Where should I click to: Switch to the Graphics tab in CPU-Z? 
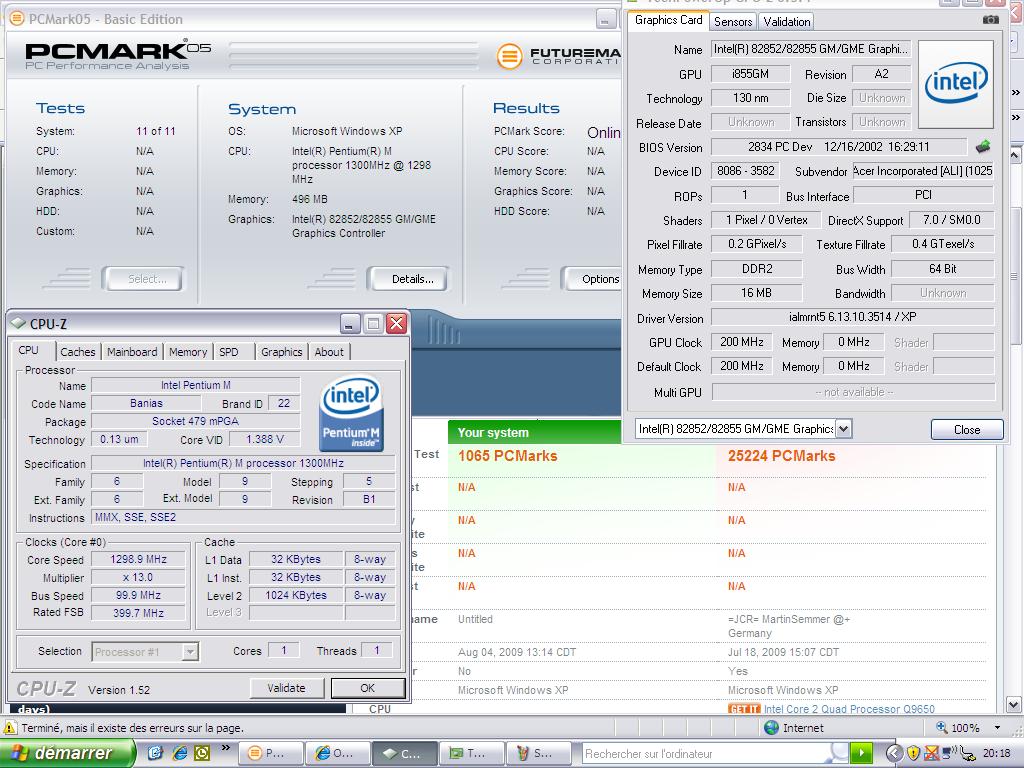coord(281,351)
